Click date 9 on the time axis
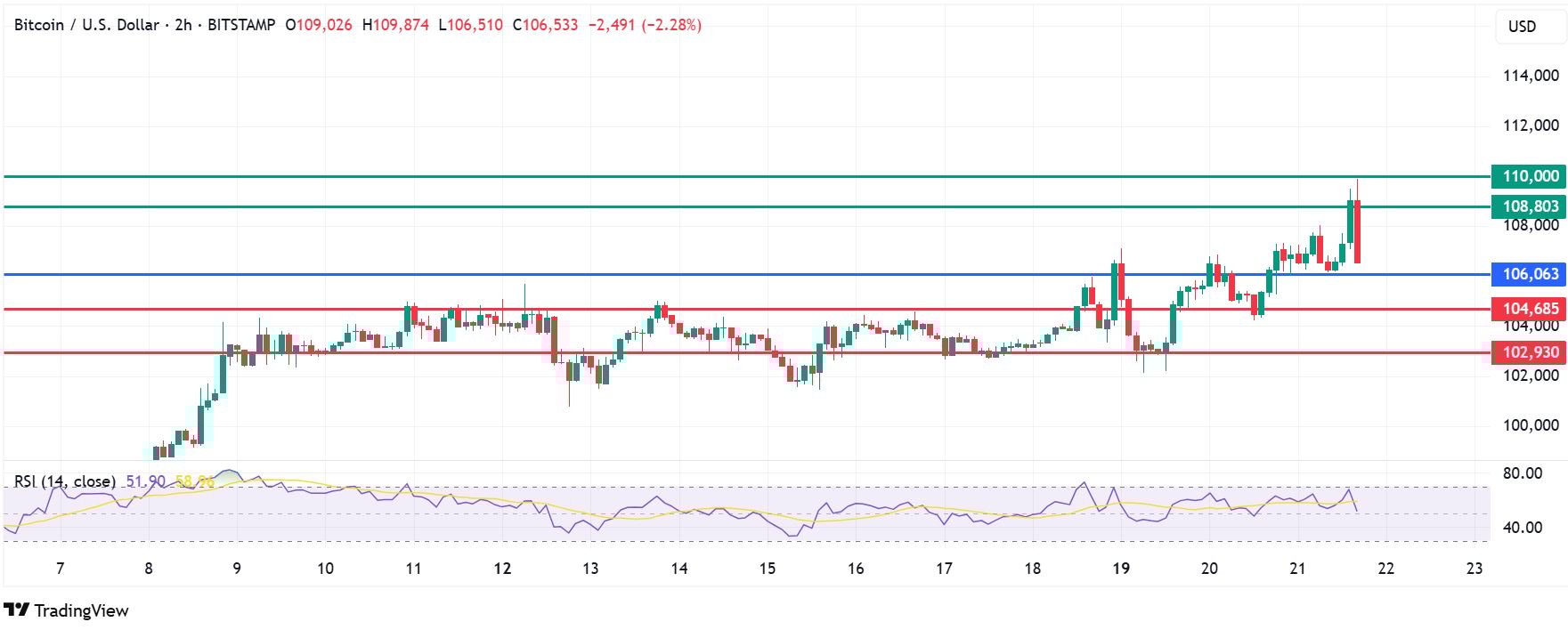Viewport: 1568px width, 630px height. coord(237,569)
